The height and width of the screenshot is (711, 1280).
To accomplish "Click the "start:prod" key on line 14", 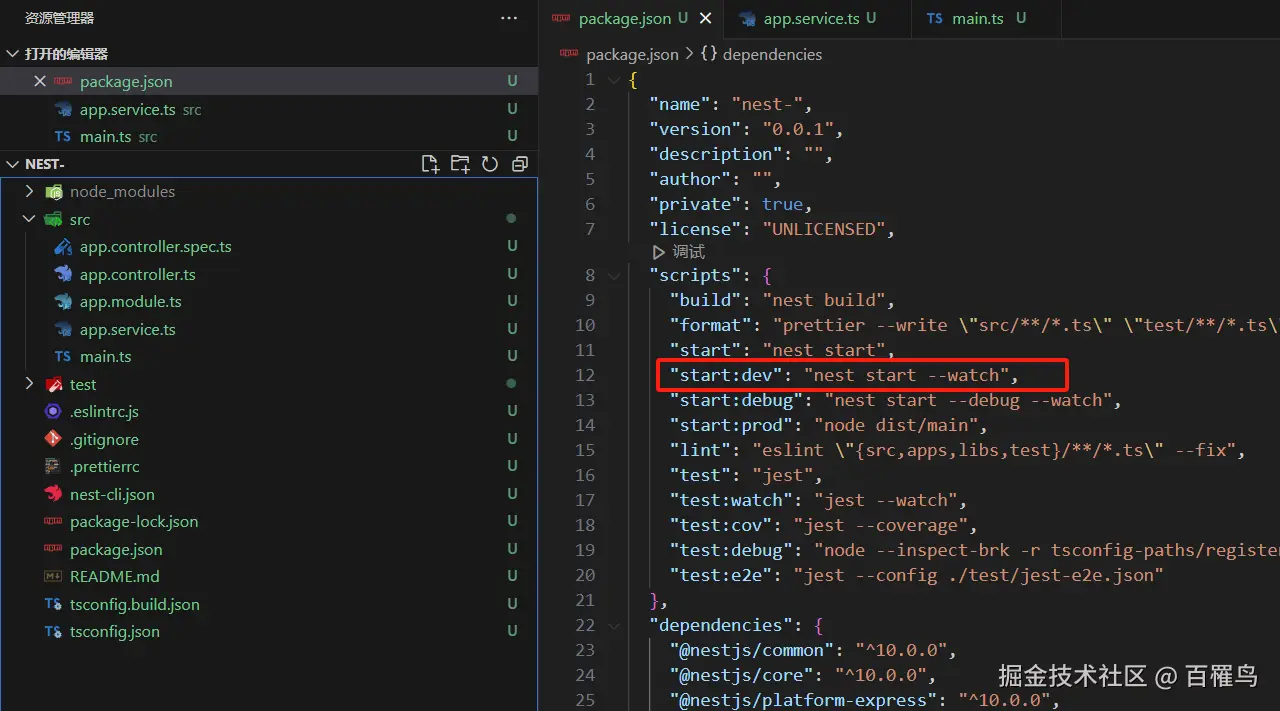I will tap(733, 425).
